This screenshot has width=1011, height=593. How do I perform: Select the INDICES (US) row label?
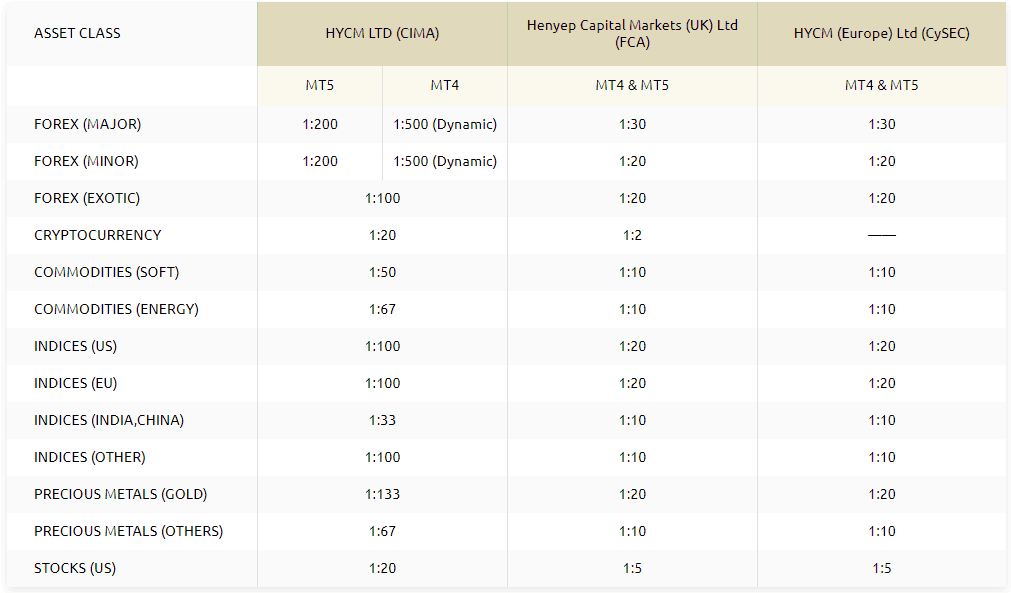75,346
